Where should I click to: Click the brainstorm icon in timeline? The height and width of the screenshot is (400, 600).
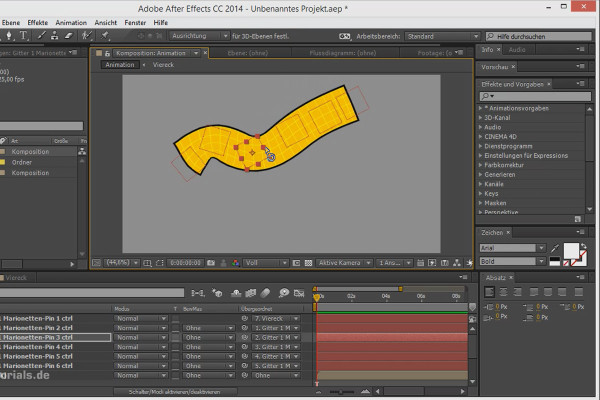(284, 293)
